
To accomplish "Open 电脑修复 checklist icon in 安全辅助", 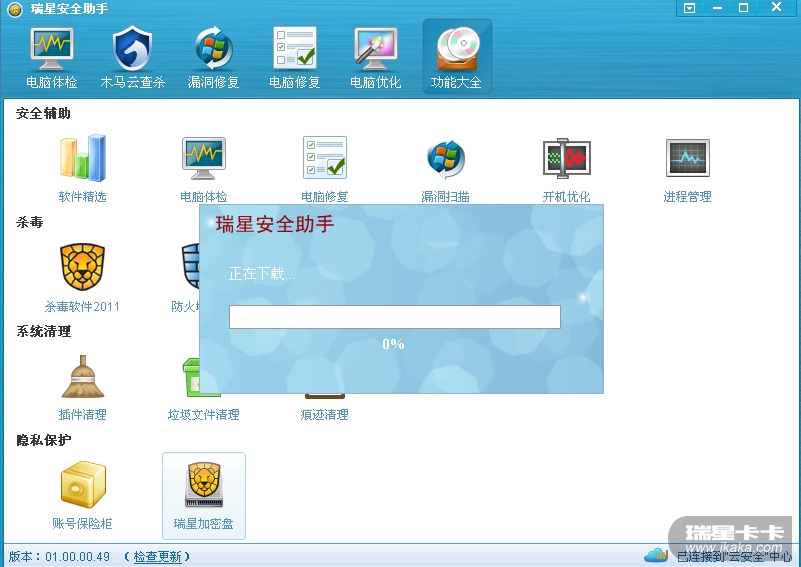I will click(325, 157).
